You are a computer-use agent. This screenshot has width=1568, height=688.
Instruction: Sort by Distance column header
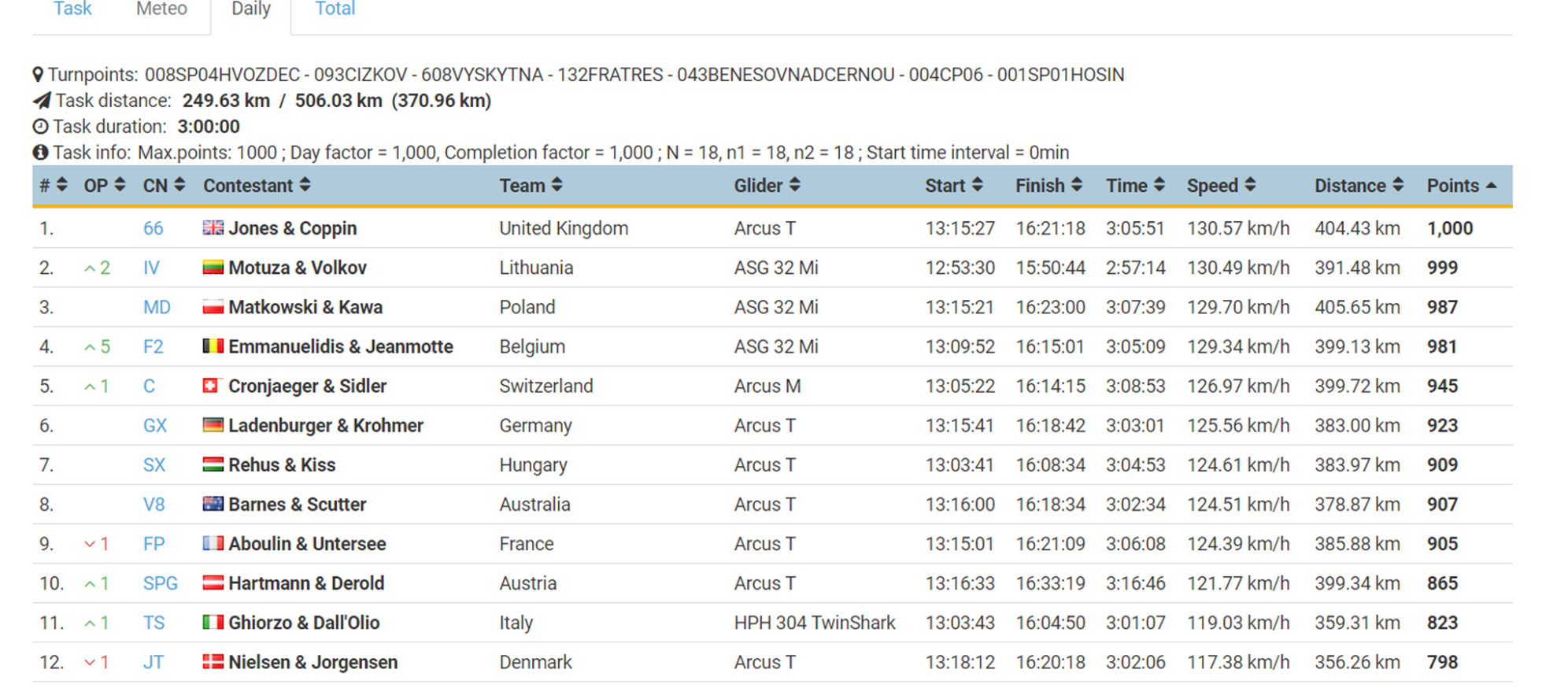coord(1359,186)
